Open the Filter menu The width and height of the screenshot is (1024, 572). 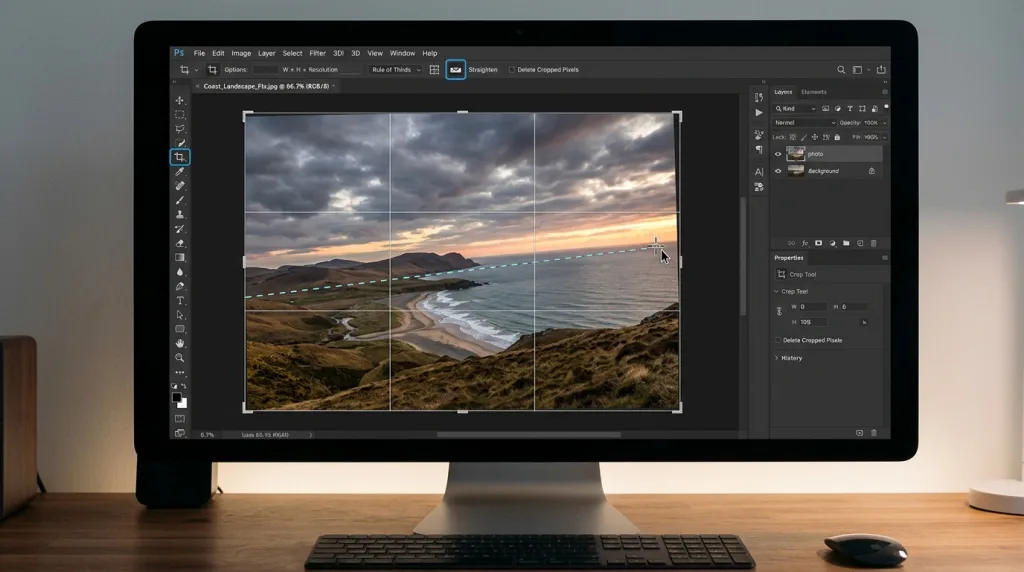[317, 54]
